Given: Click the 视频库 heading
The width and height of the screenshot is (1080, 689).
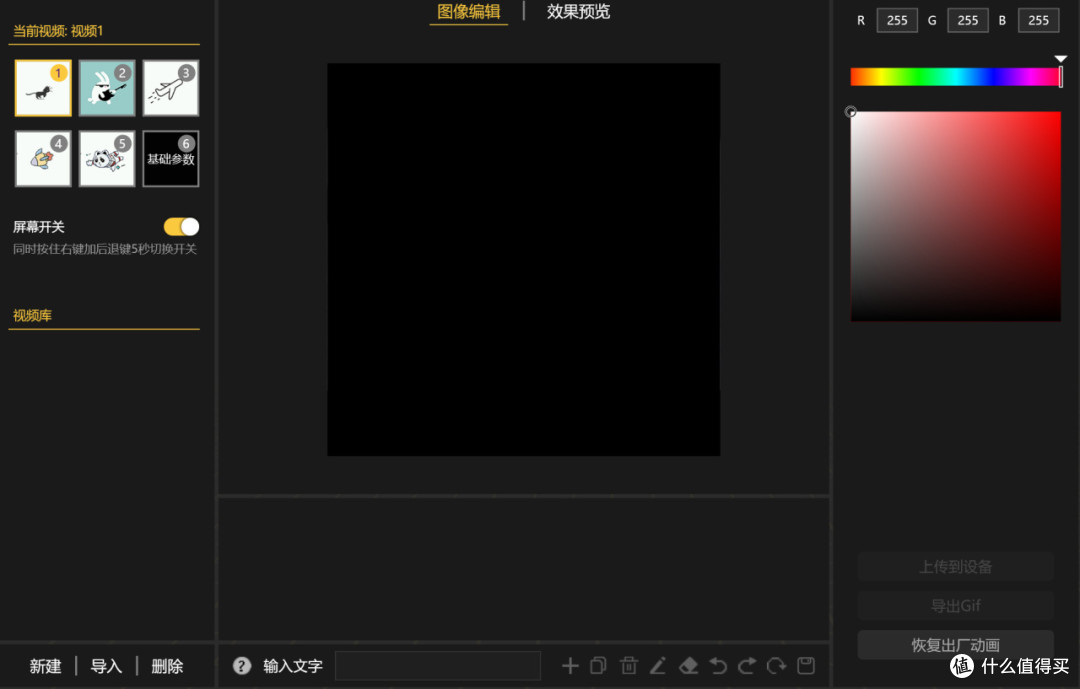Looking at the screenshot, I should (x=32, y=316).
